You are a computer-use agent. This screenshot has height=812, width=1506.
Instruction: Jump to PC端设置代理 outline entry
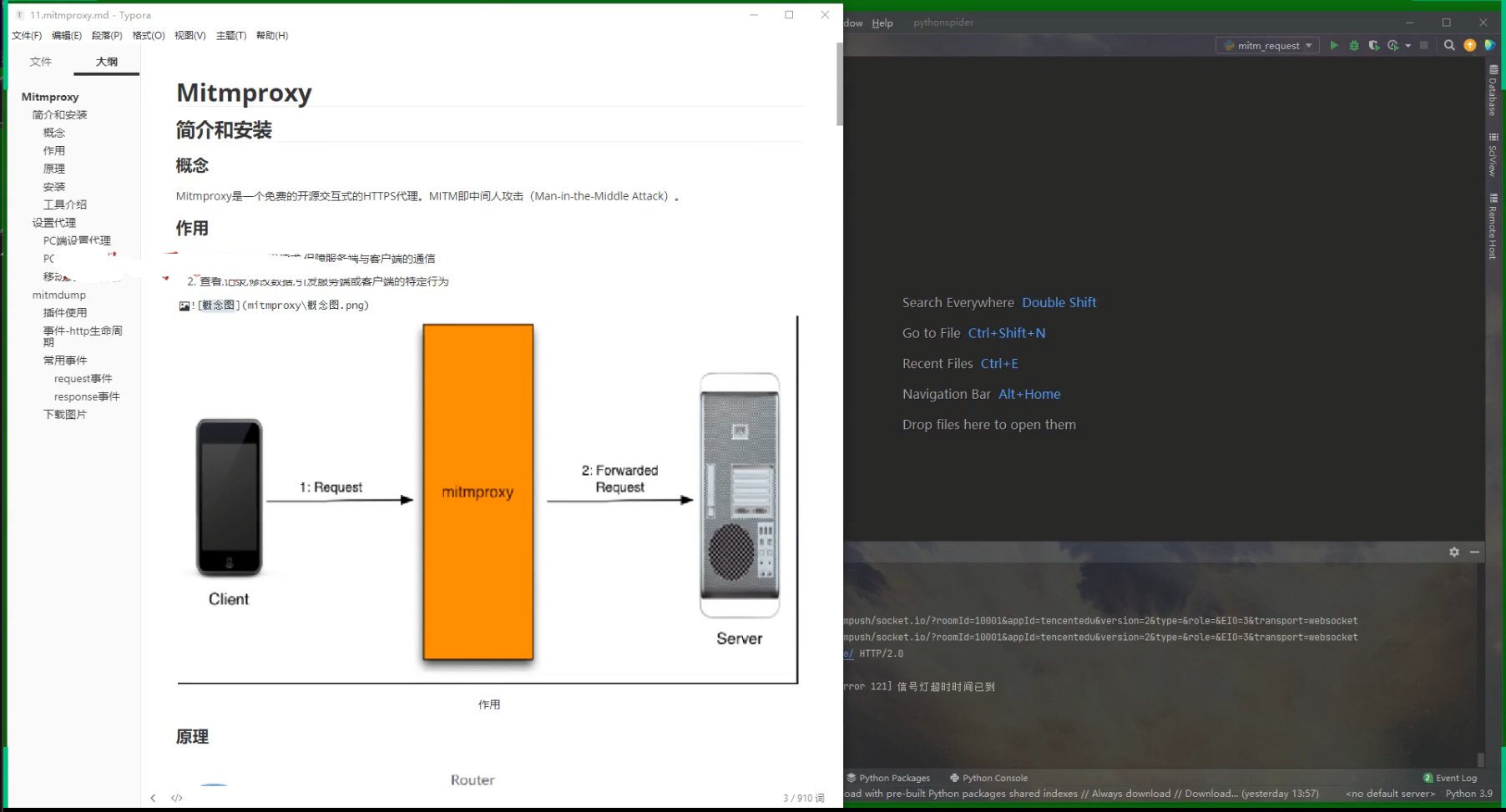point(77,240)
